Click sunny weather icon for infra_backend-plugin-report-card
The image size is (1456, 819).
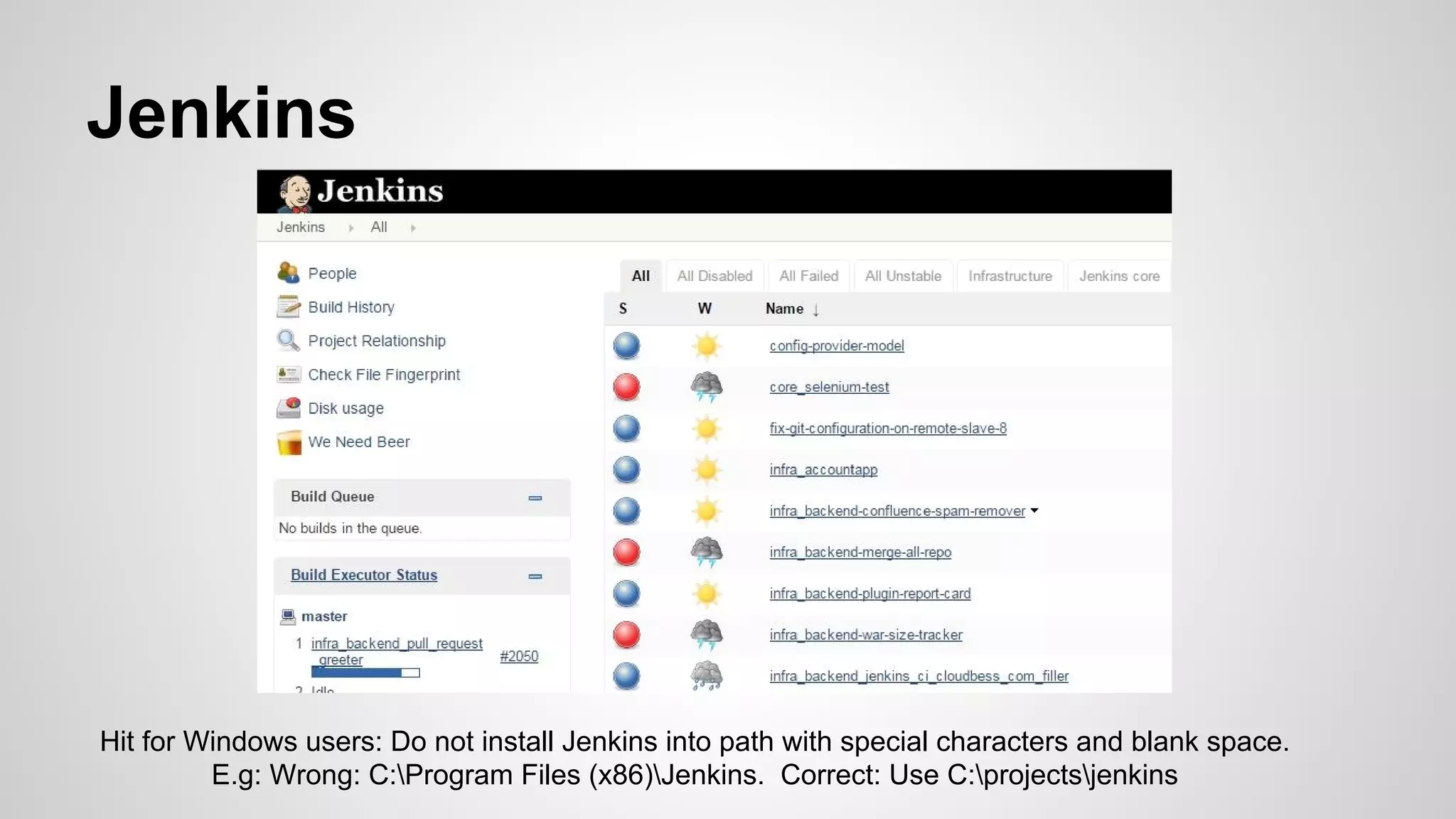click(706, 594)
